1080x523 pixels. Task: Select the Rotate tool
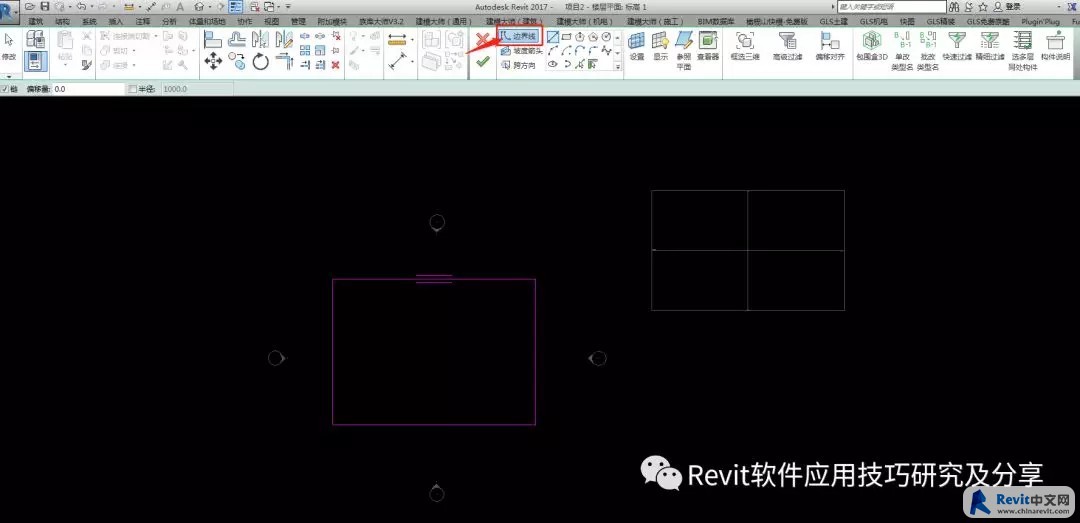pos(260,62)
